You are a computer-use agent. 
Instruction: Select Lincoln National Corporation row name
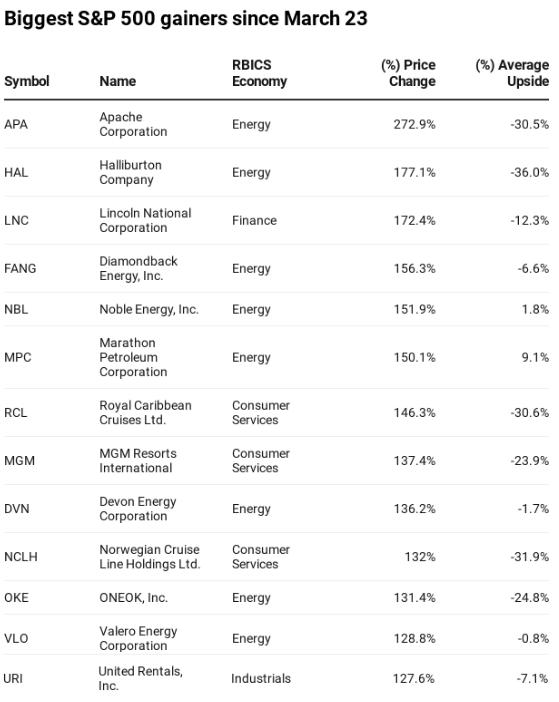[145, 220]
